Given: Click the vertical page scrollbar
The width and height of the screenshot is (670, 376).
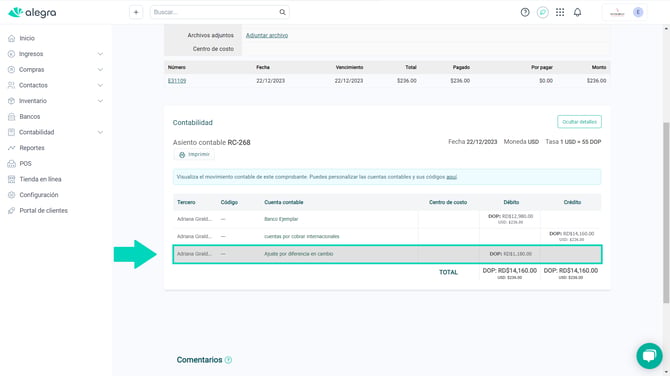Looking at the screenshot, I should 666,213.
